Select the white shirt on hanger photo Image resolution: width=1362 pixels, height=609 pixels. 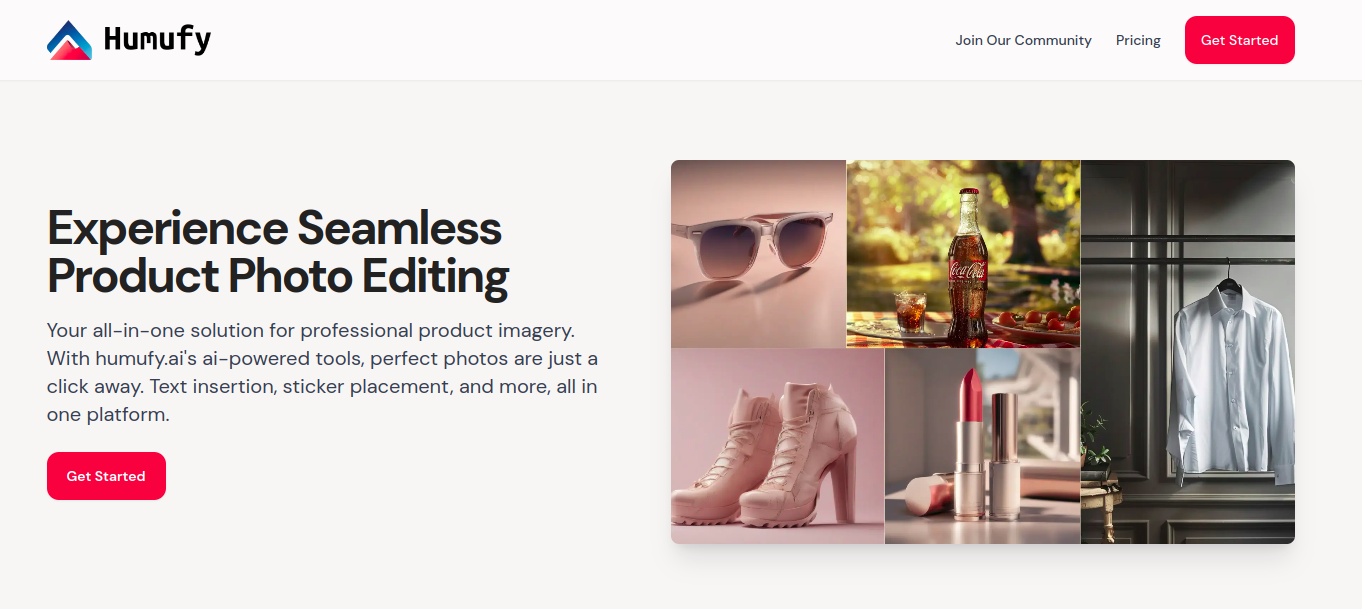[x=1188, y=352]
